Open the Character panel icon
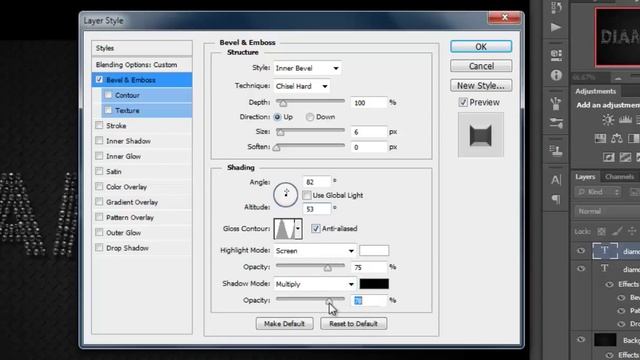Image resolution: width=640 pixels, height=360 pixels. point(556,180)
